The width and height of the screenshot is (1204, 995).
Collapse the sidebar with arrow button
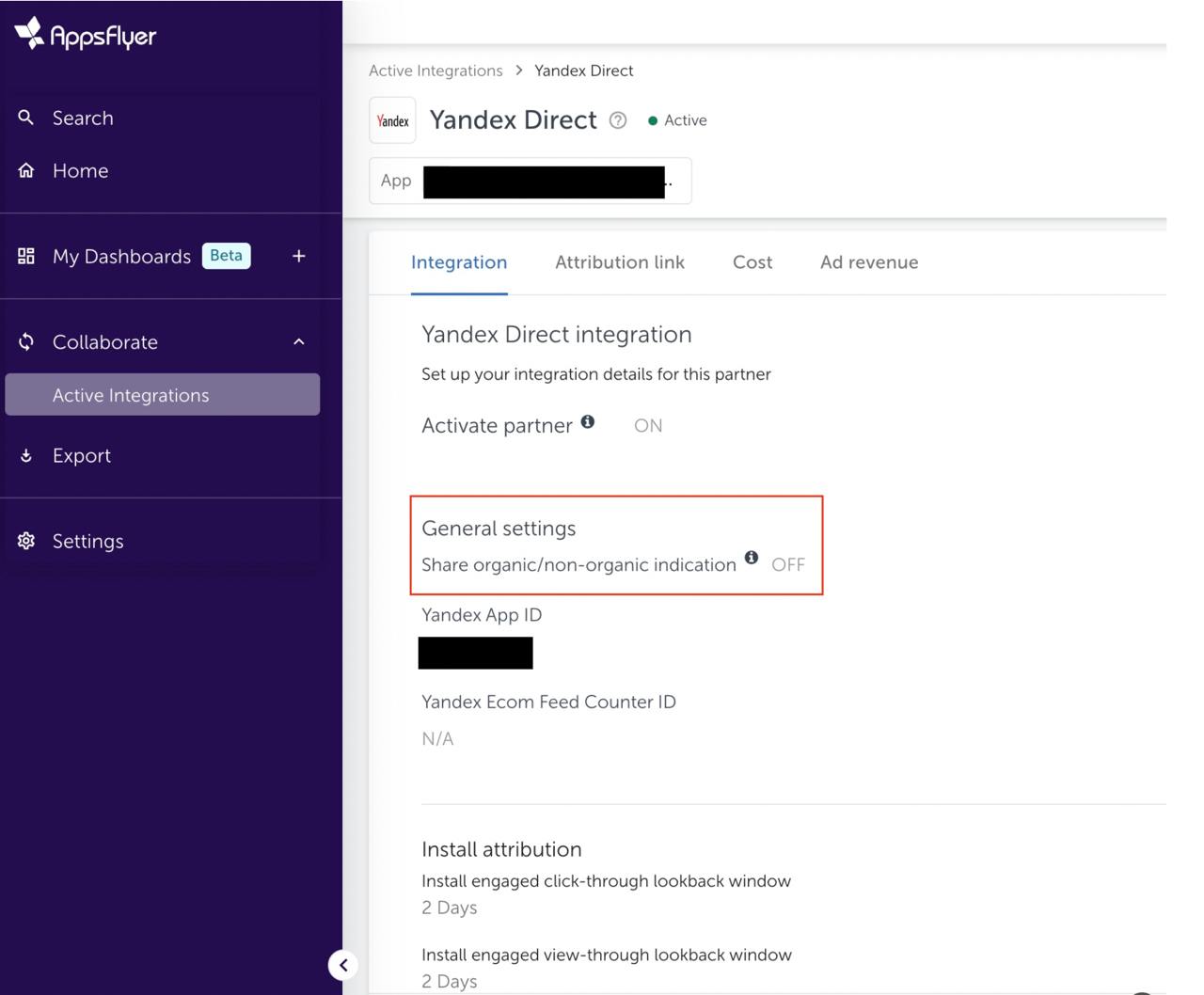pos(343,965)
